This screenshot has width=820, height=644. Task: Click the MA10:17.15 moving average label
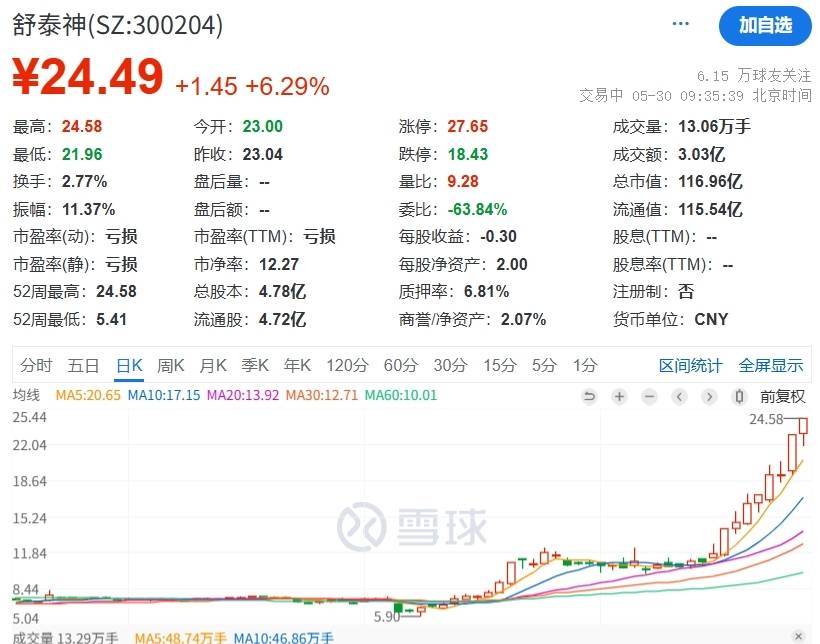(164, 395)
